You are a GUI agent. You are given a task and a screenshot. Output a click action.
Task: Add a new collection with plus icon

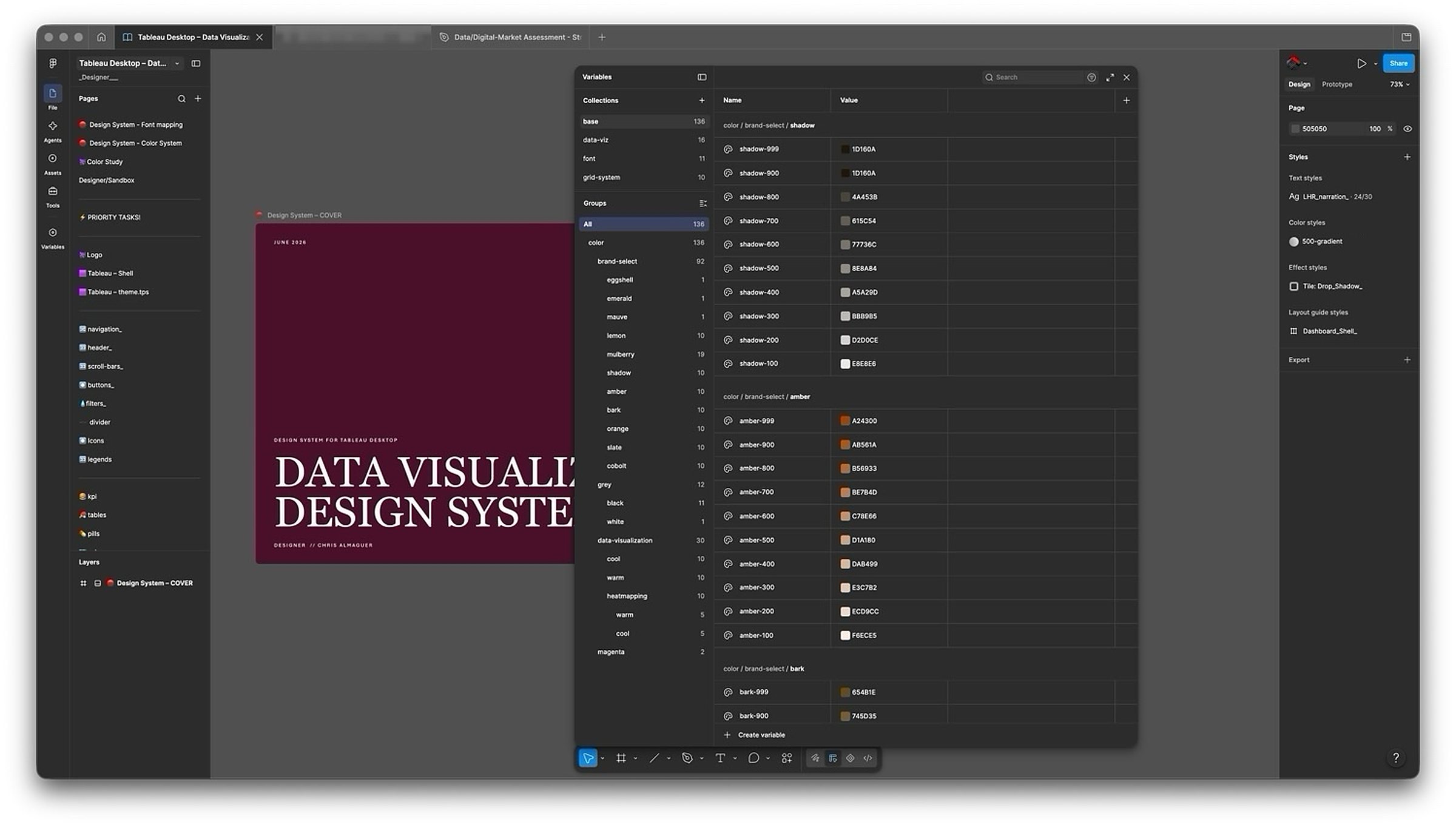click(702, 100)
